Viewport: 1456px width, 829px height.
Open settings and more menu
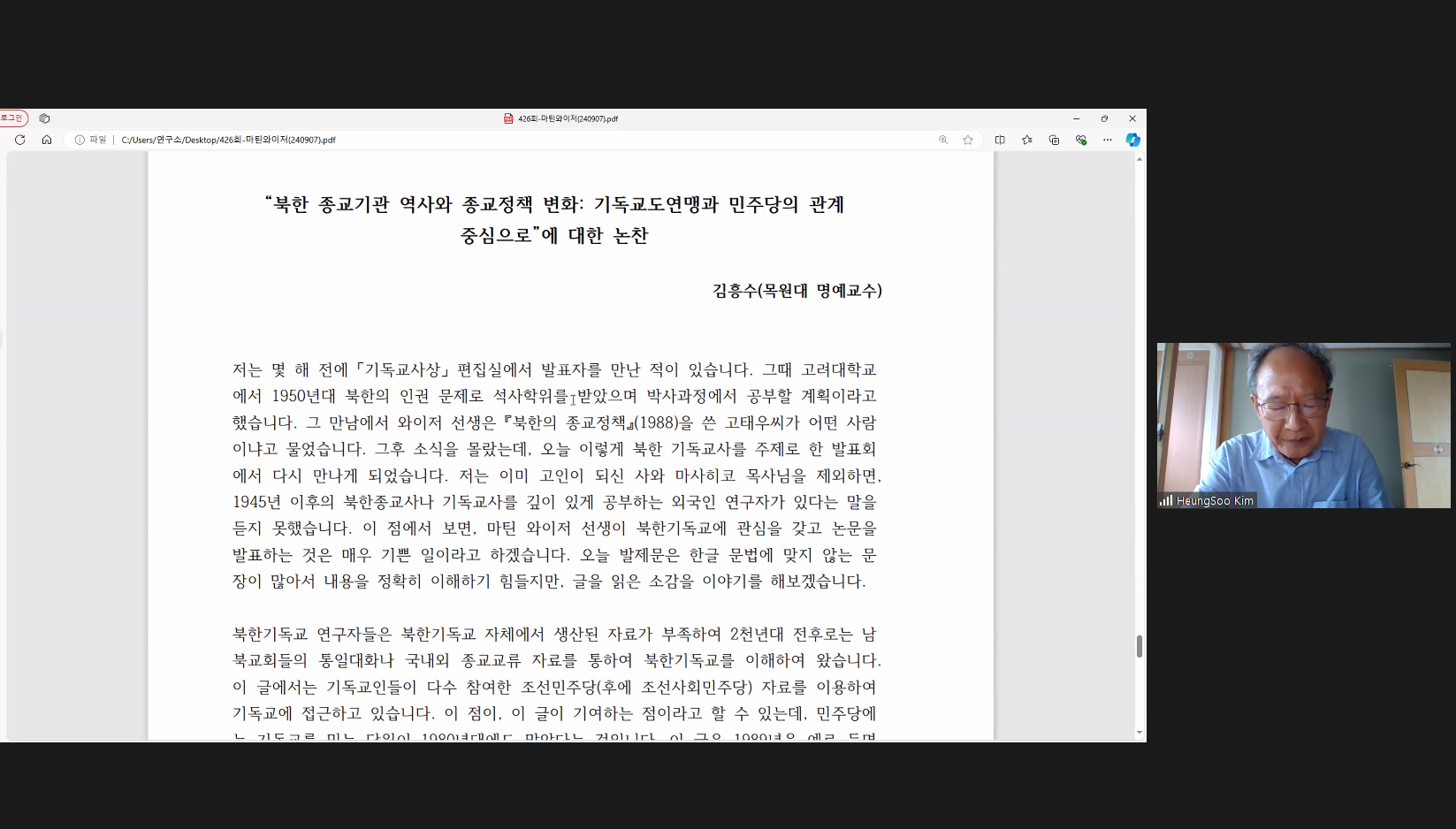coord(1107,140)
